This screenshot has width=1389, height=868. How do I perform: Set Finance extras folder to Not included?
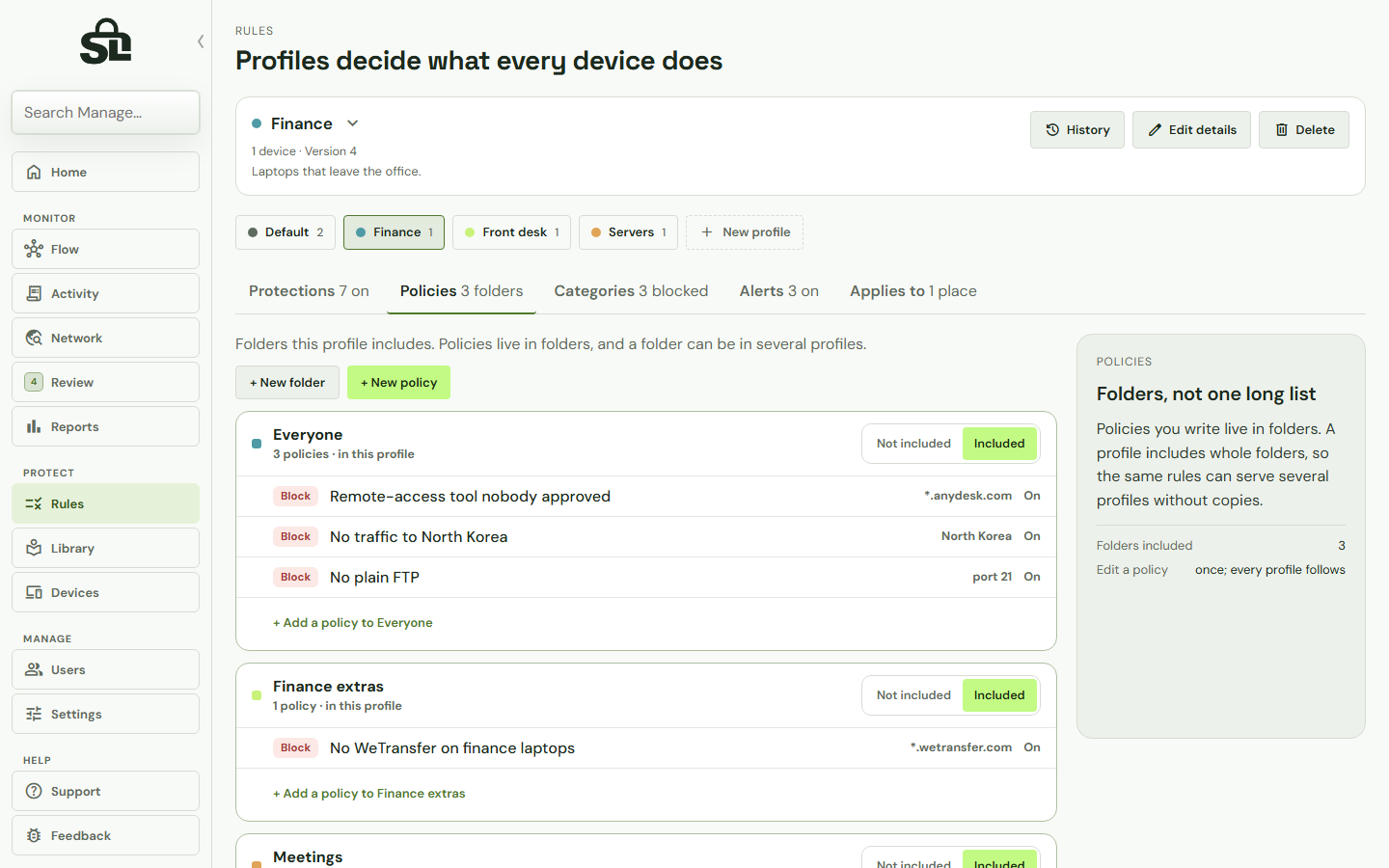point(913,695)
